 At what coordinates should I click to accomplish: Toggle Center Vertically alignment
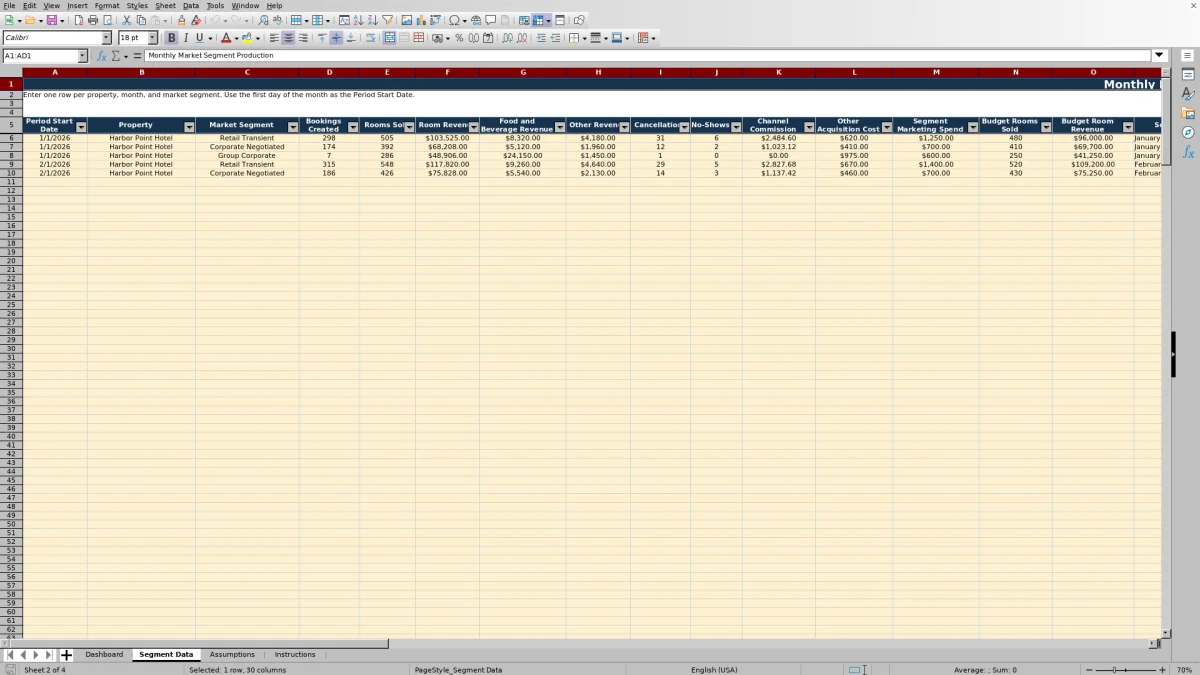tap(336, 38)
